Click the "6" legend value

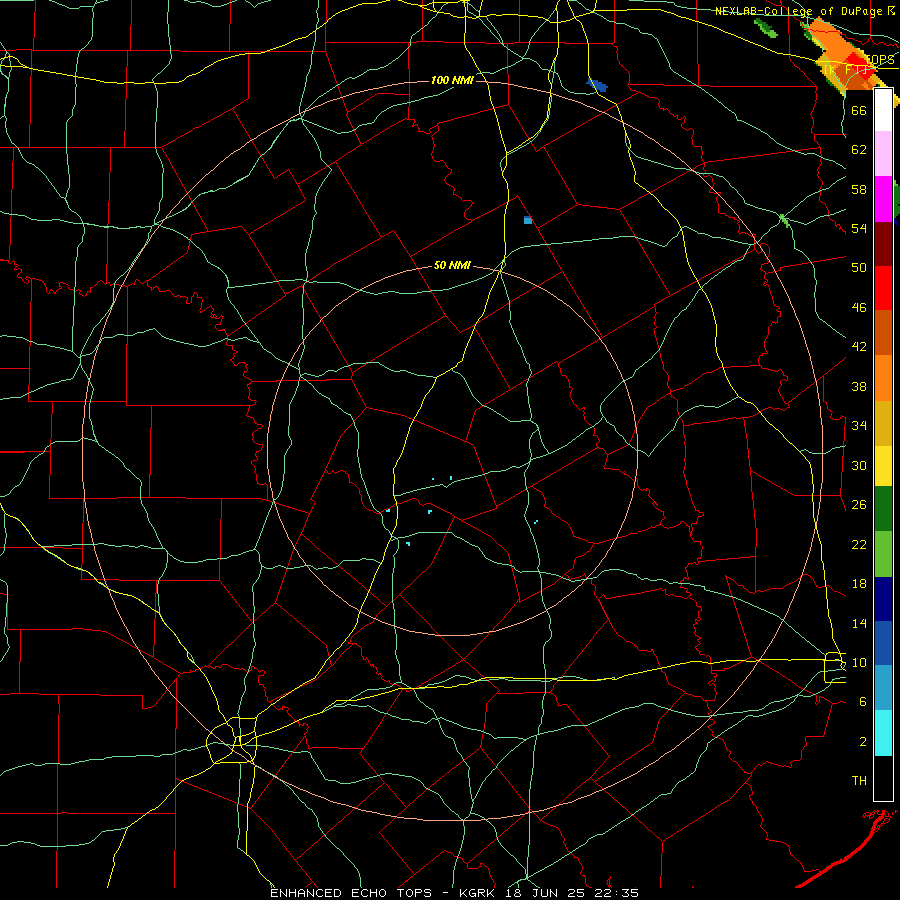(x=863, y=702)
